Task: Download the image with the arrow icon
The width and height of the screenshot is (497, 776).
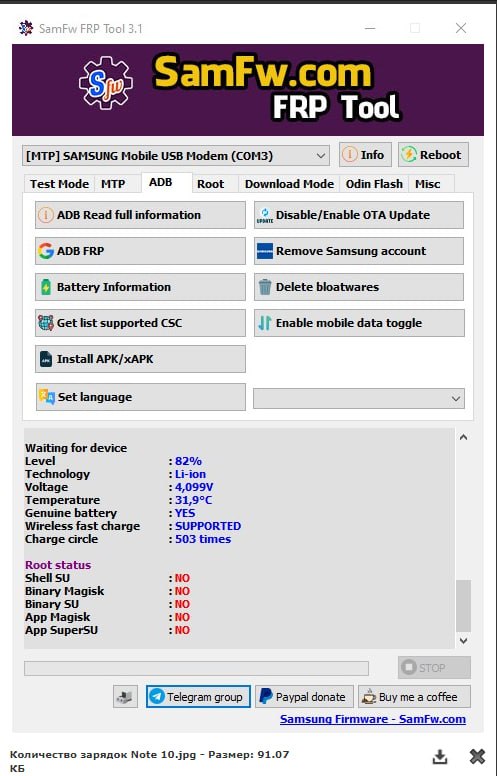Action: pyautogui.click(x=440, y=756)
